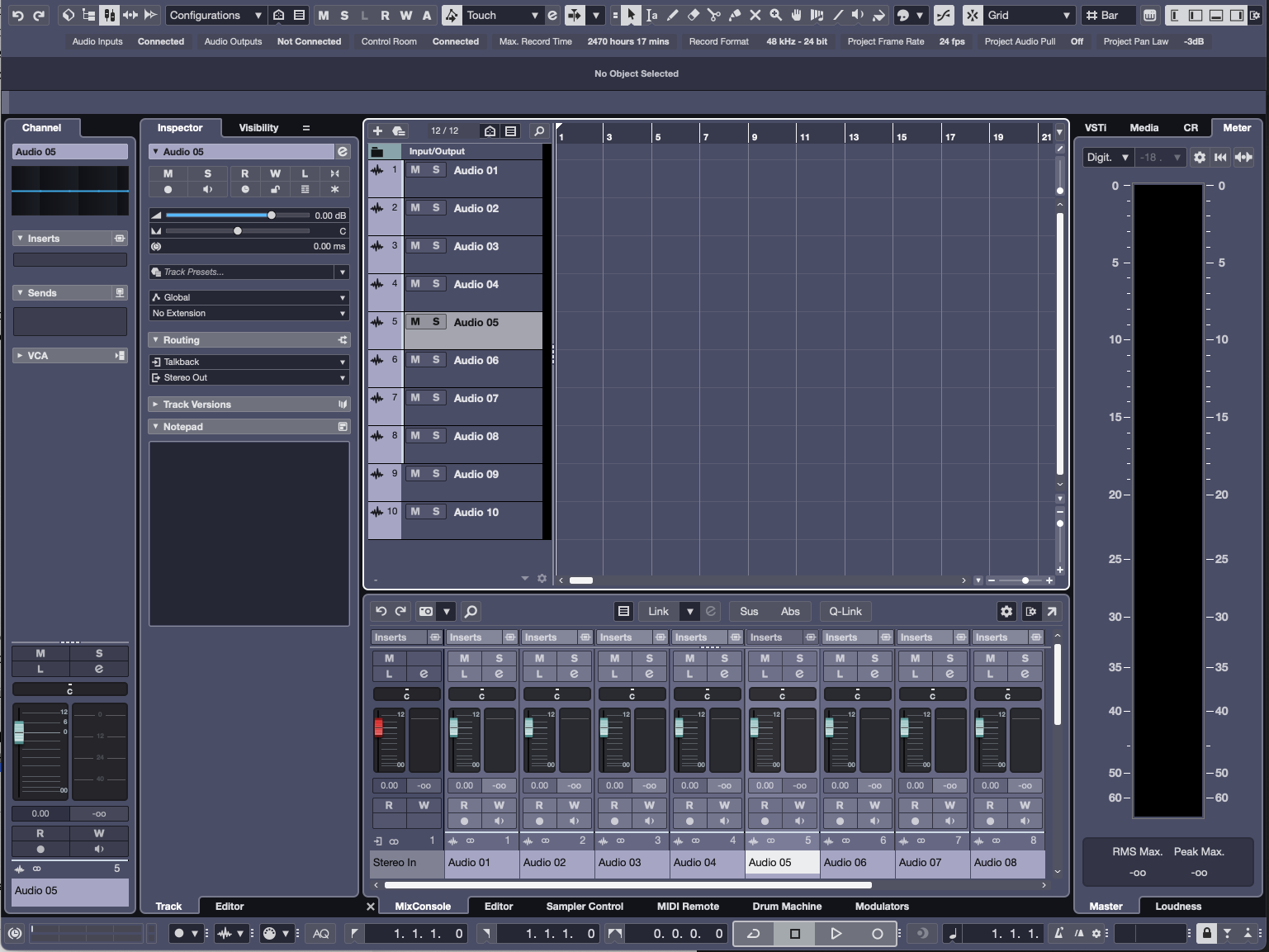
Task: Switch to the Visibility tab
Action: pyautogui.click(x=258, y=127)
